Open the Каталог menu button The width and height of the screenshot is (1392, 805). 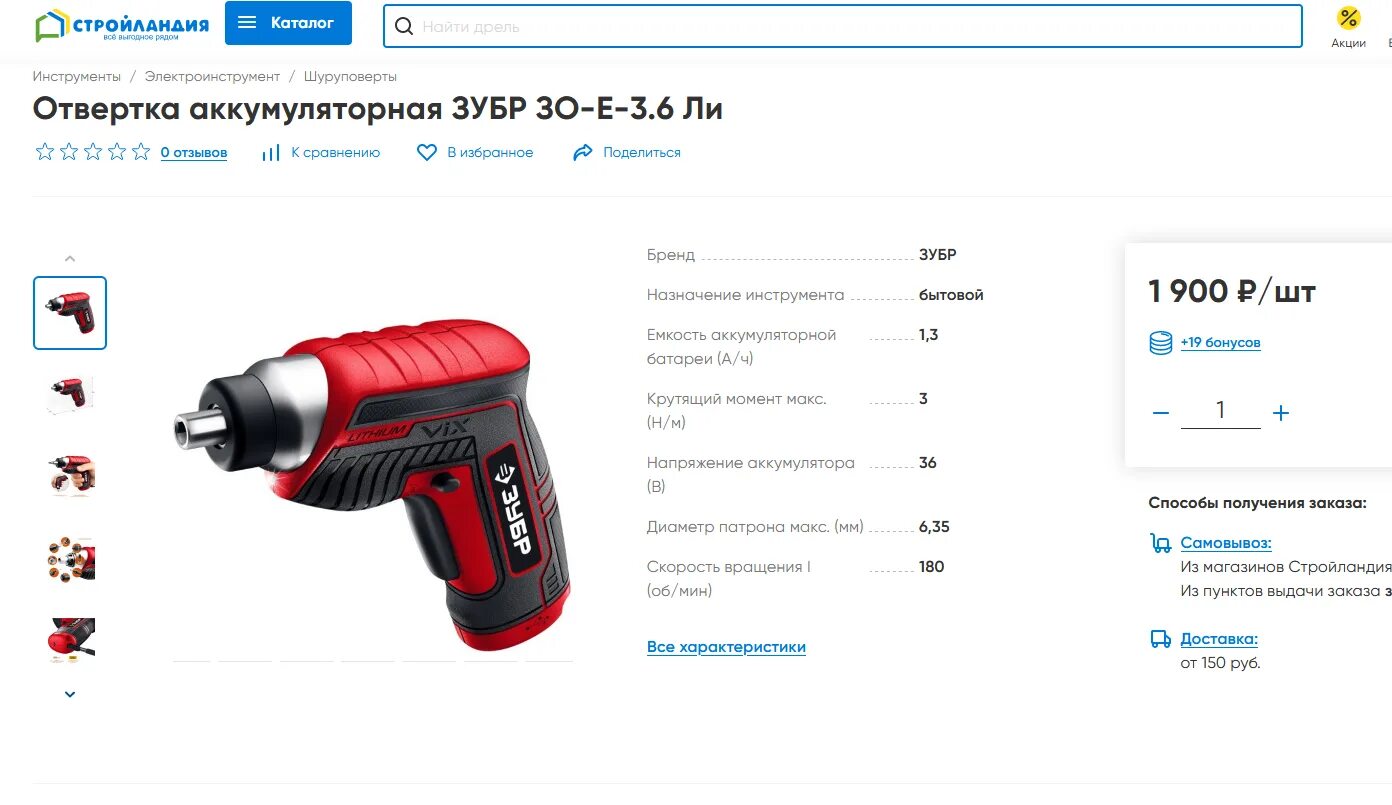(288, 23)
